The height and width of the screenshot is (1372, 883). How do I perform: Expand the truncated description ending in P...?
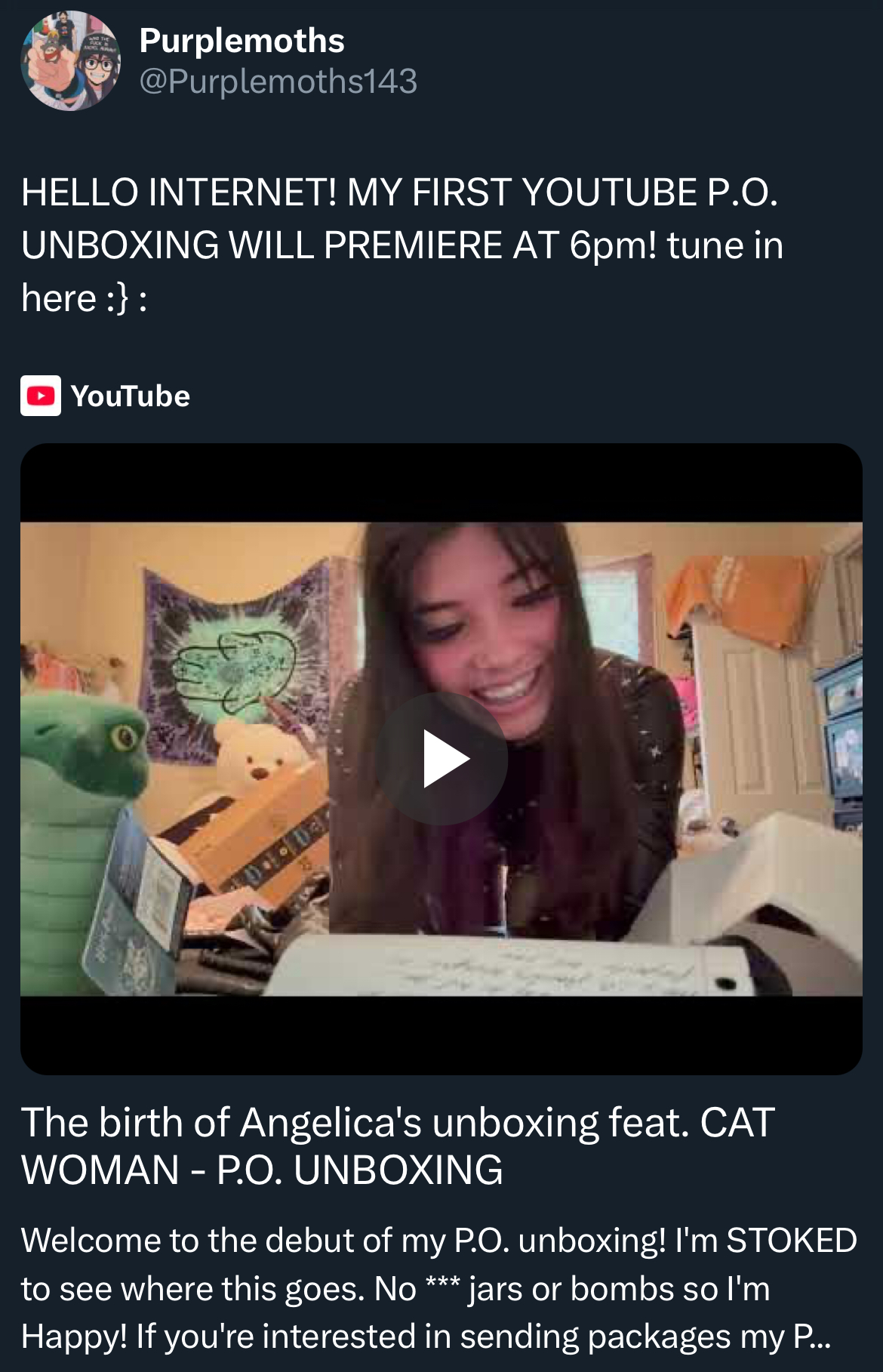[812, 1336]
